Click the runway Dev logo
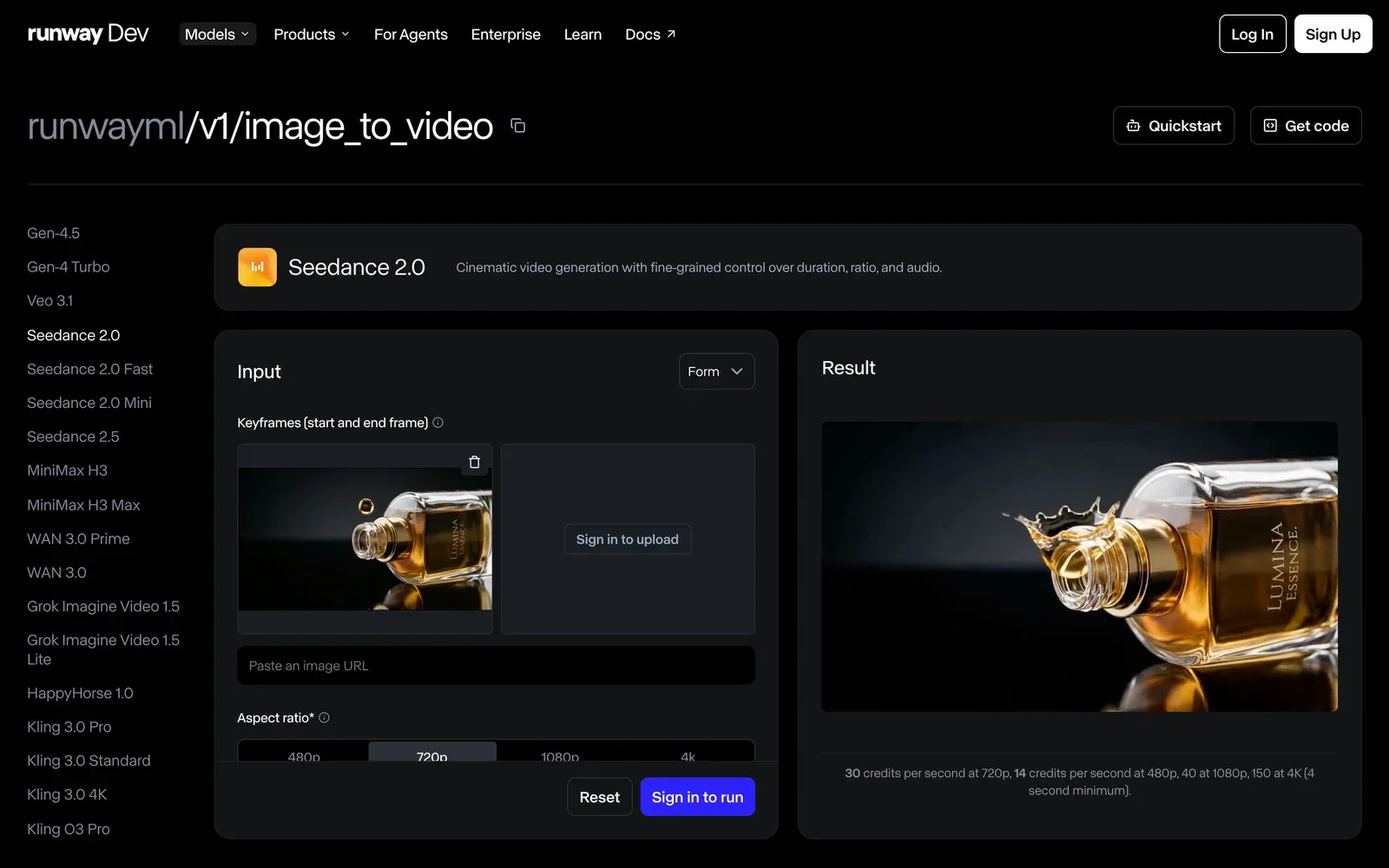Screen dimensions: 1389x868 [x=88, y=34]
